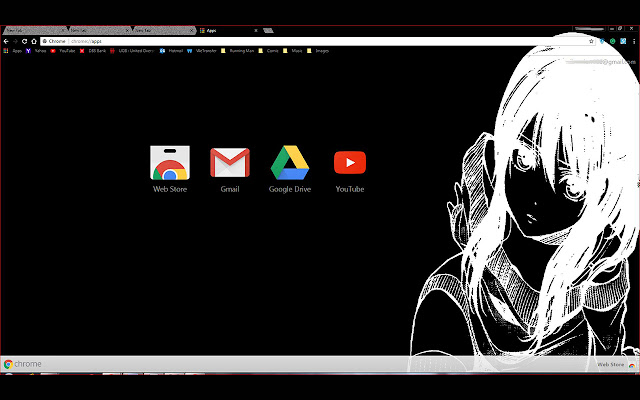The image size is (640, 400).
Task: Click the Web Store link at bottom right
Action: 616,364
